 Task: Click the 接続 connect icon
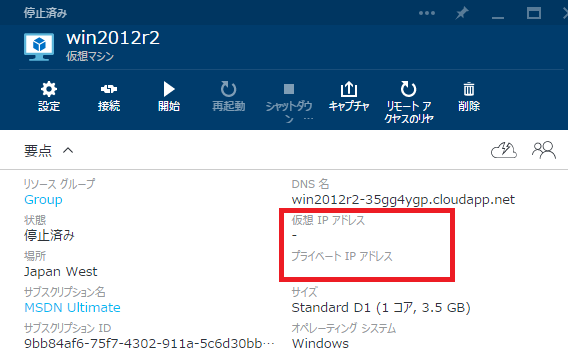(109, 89)
